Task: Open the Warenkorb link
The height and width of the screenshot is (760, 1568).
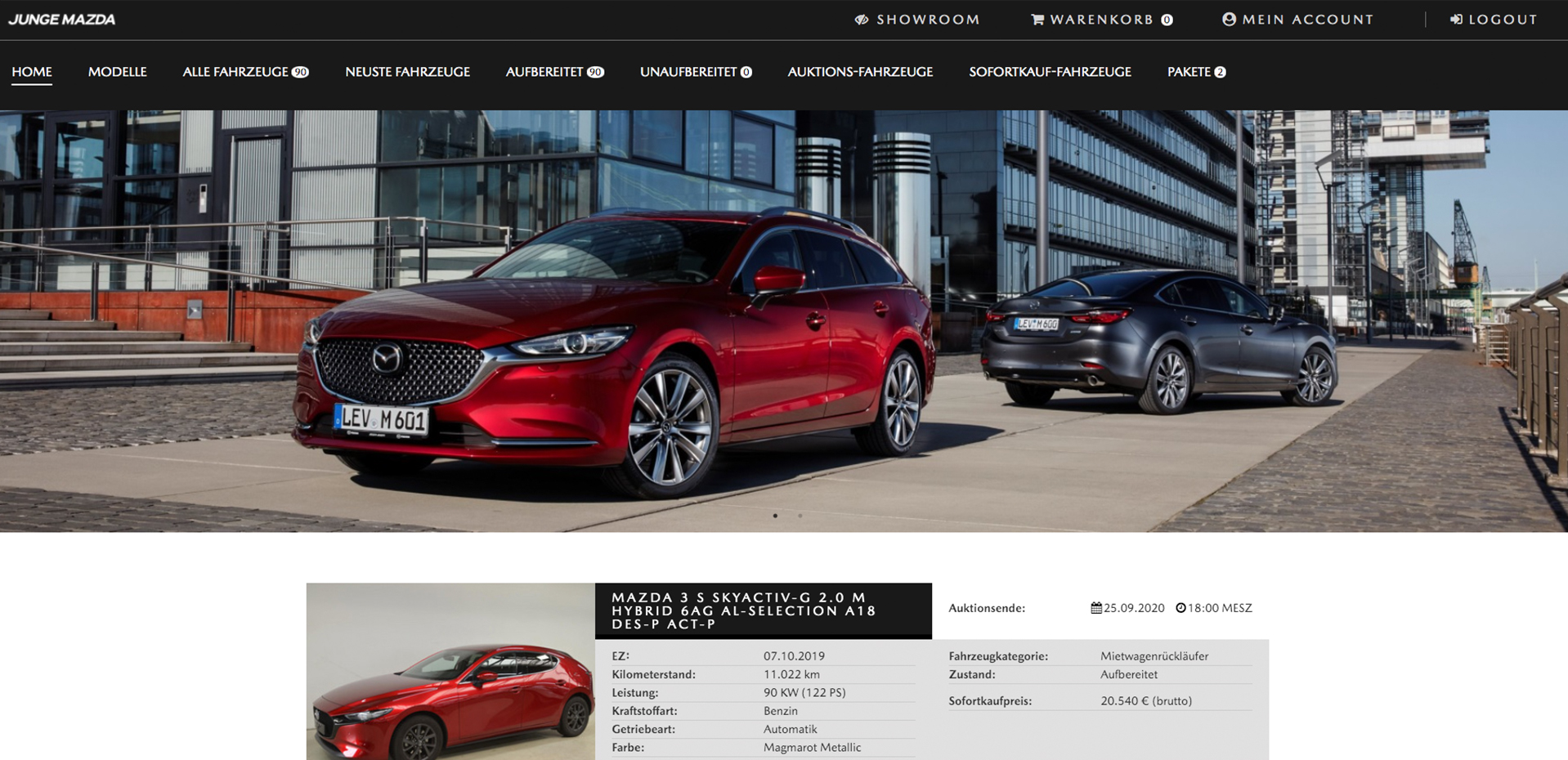Action: [1102, 20]
